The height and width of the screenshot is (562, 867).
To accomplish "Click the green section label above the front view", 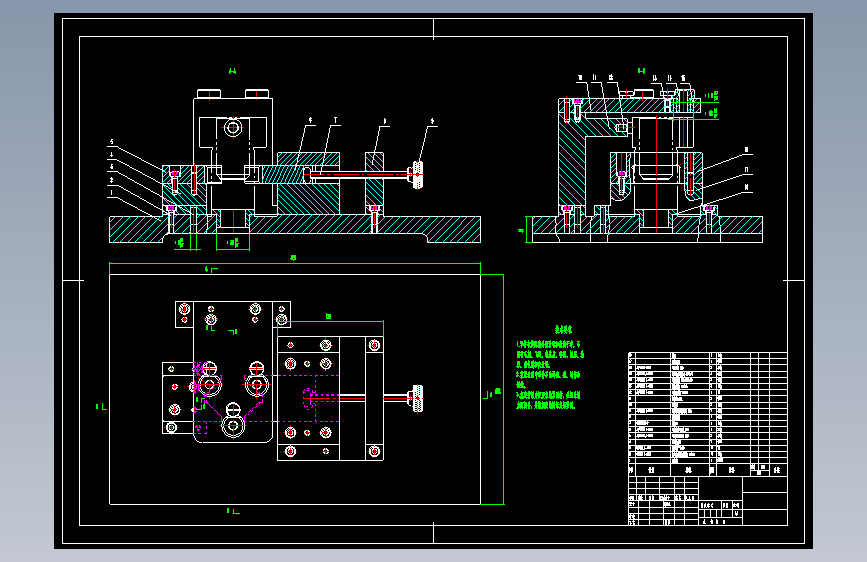I will (x=233, y=71).
